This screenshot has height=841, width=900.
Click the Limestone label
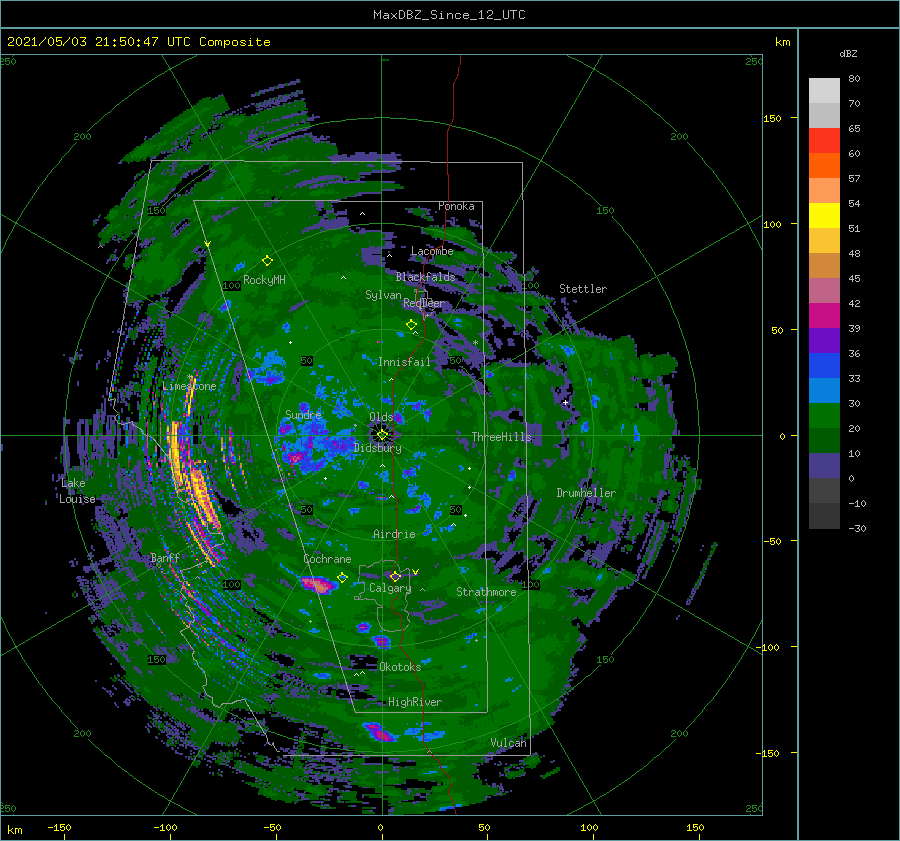[189, 386]
